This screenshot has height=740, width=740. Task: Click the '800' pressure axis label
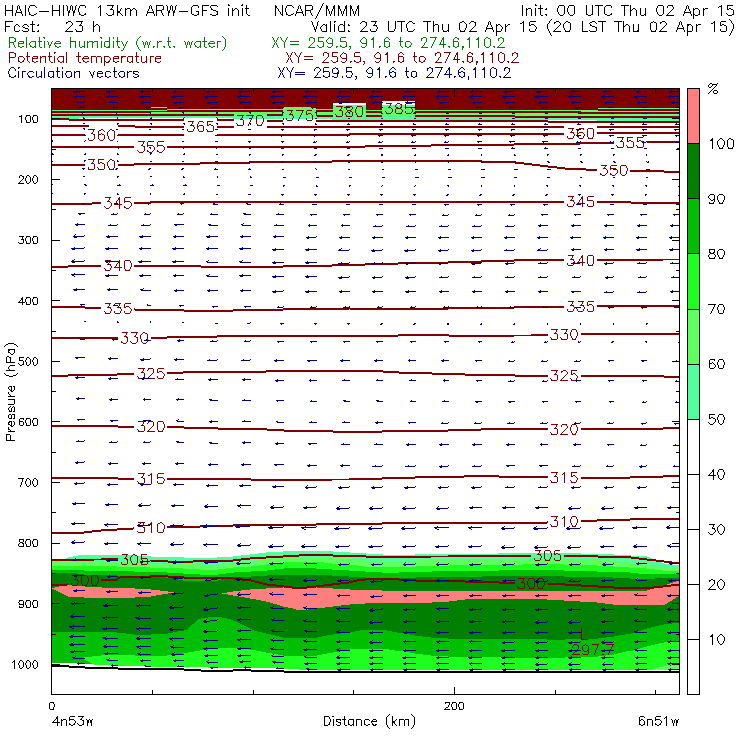coord(28,543)
